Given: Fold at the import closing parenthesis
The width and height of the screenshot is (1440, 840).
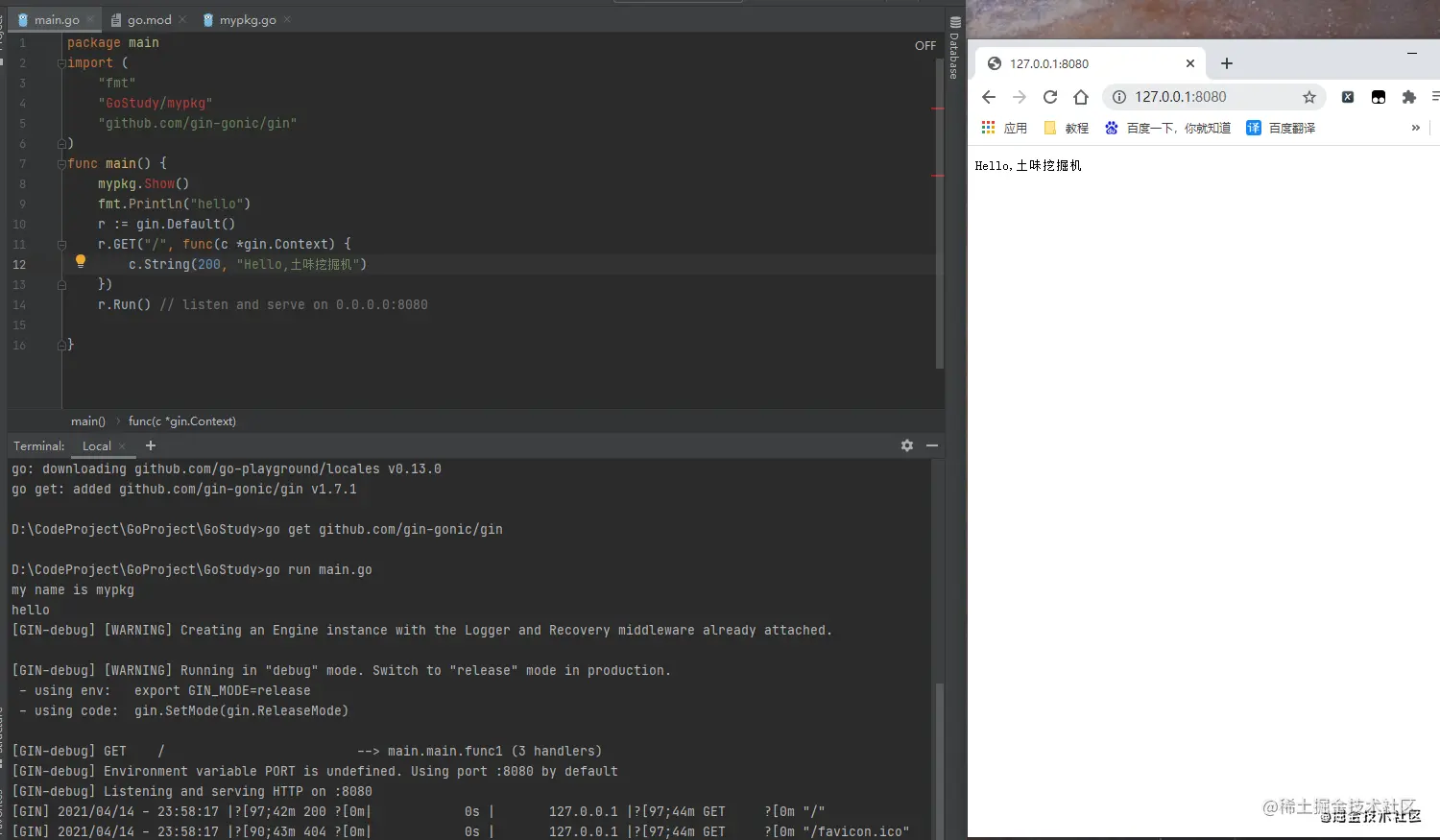Looking at the screenshot, I should [61, 144].
